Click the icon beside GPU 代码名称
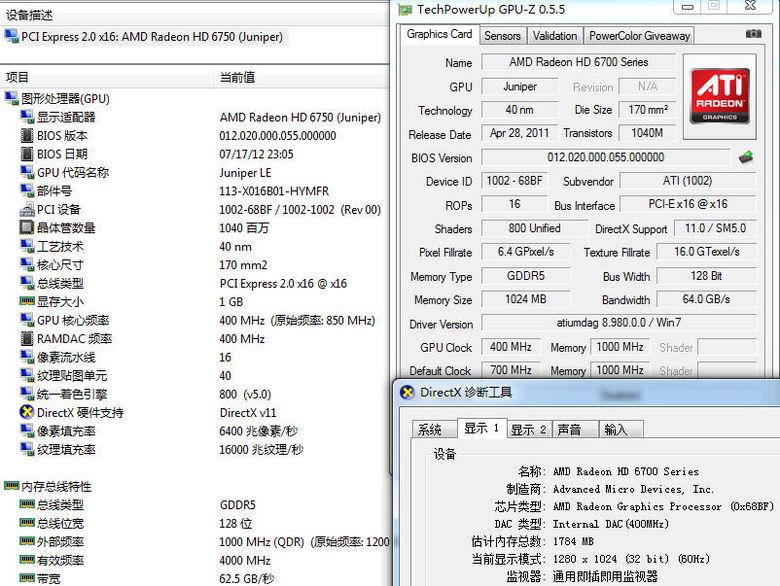Image resolution: width=780 pixels, height=586 pixels. (x=27, y=172)
